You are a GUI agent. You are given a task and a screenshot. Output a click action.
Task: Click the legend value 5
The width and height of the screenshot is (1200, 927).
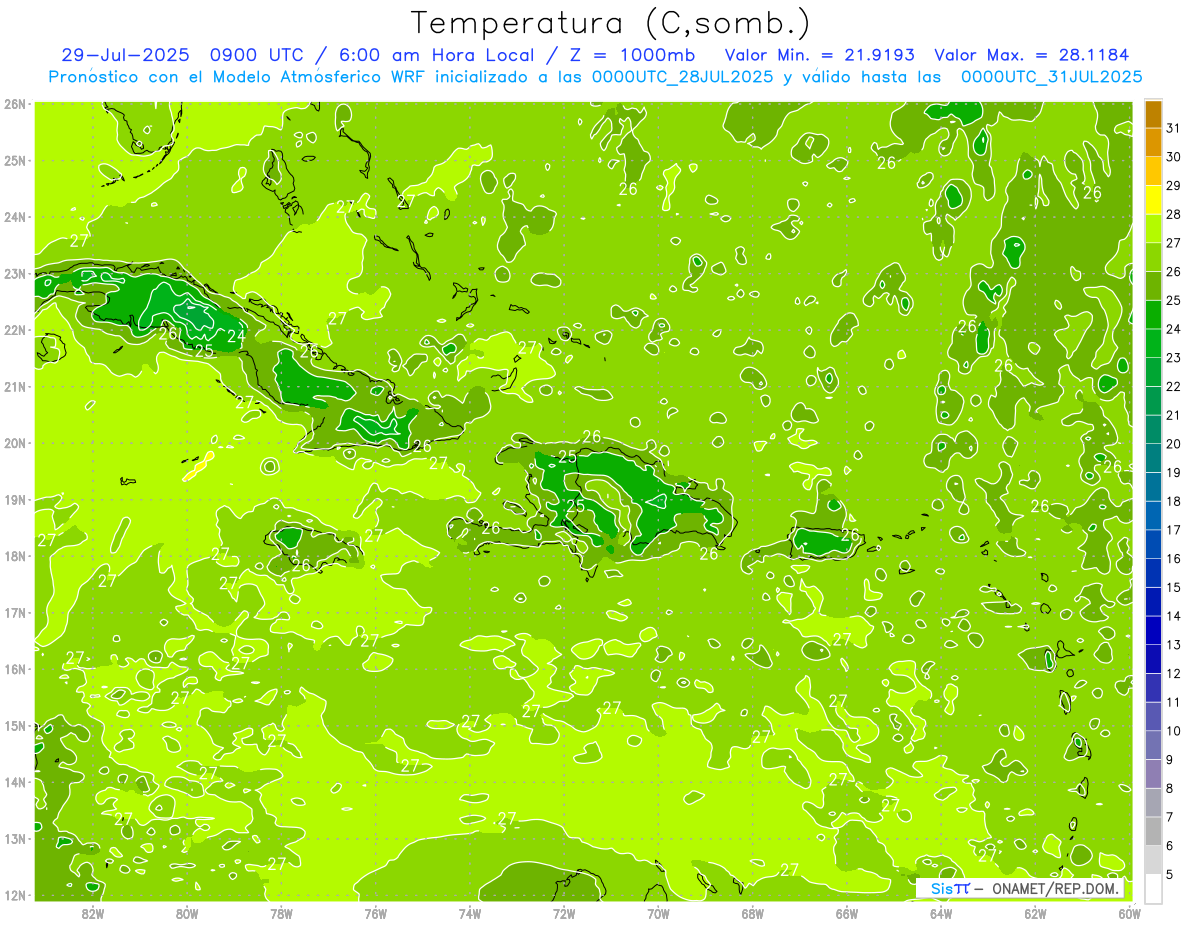coord(1169,874)
